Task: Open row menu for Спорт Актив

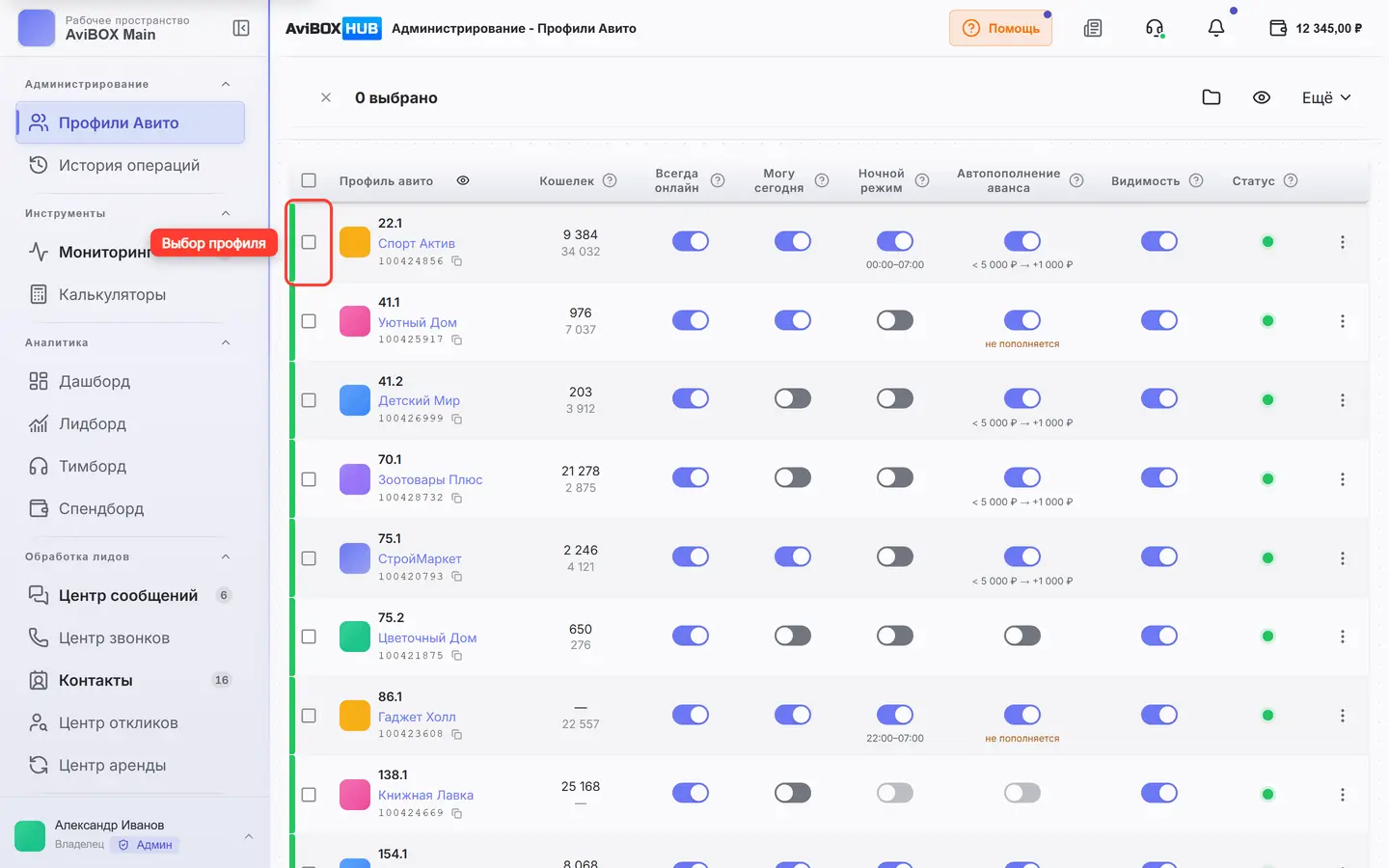Action: (1342, 242)
